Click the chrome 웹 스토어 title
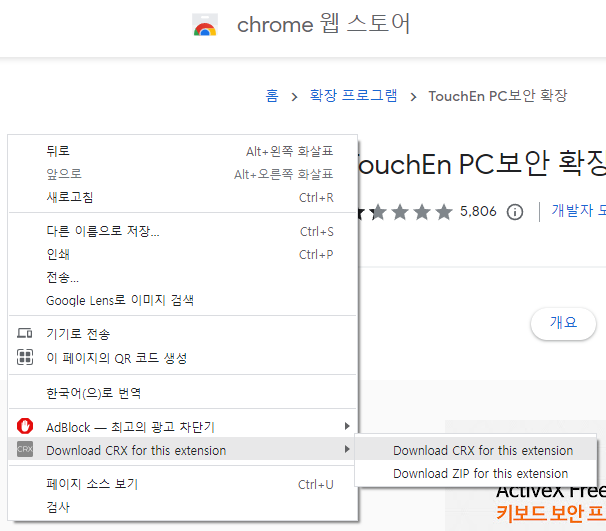 click(x=323, y=24)
